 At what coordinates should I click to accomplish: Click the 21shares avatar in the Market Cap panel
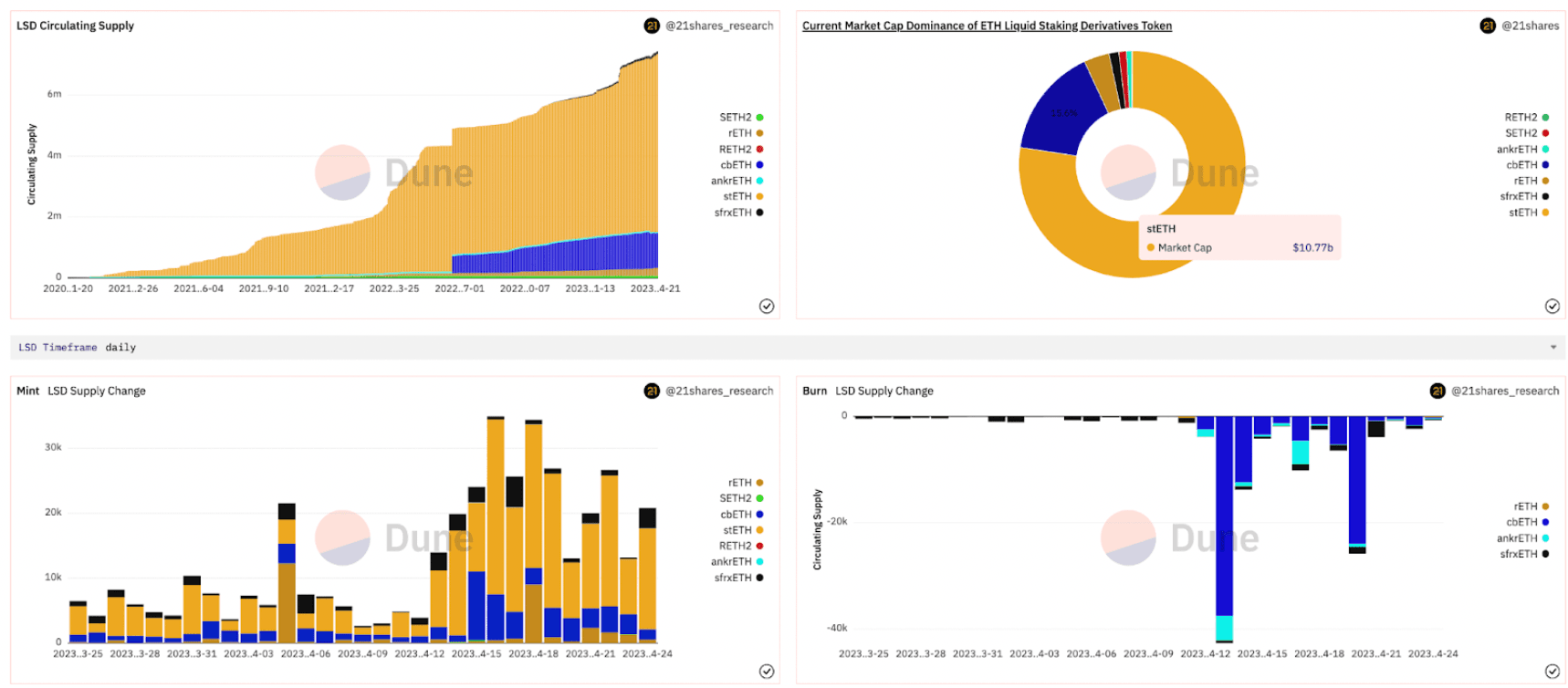[1488, 26]
